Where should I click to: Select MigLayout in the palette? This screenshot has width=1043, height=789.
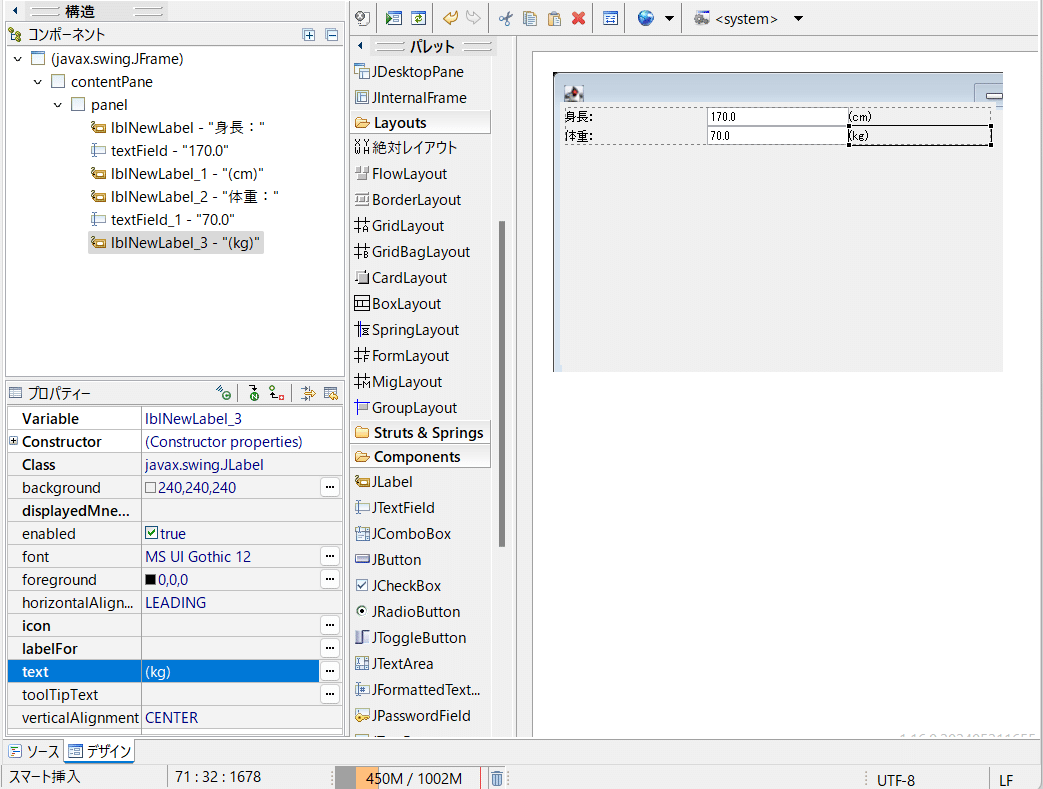pos(398,382)
